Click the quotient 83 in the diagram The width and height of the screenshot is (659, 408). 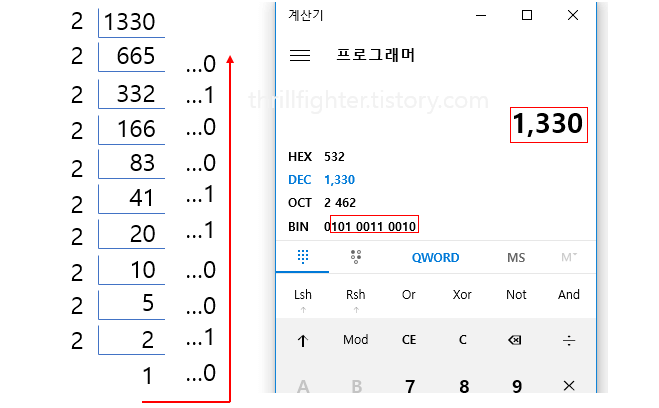tap(142, 163)
